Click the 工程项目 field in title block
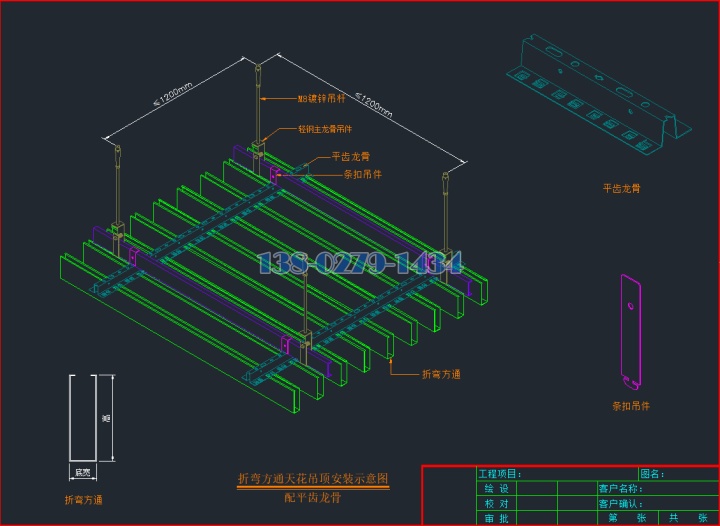 click(500, 473)
